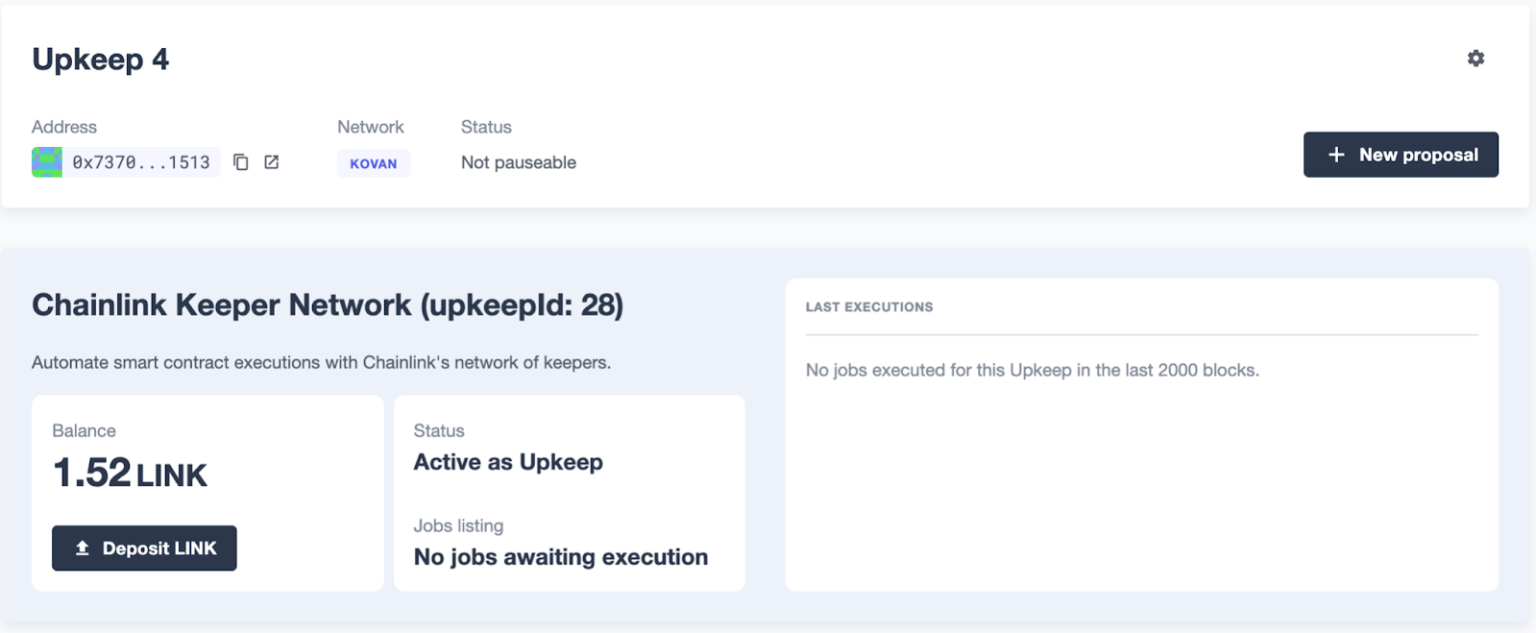Deposit LINK into the Upkeep balance
Screen dimensions: 1536x633
(144, 548)
